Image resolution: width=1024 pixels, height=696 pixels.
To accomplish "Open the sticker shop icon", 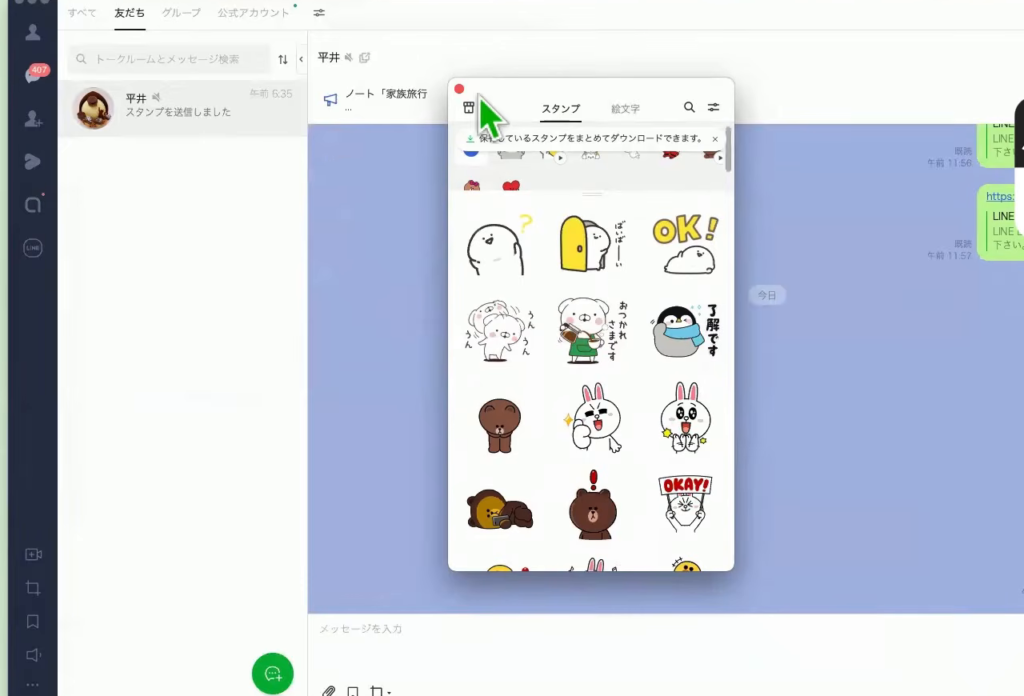I will click(468, 108).
